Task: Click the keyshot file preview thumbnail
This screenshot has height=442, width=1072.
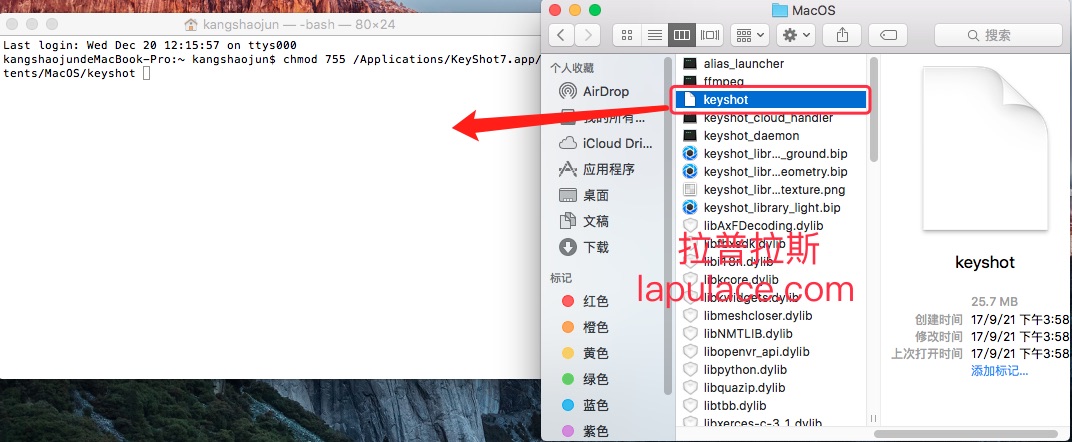Action: (x=984, y=150)
